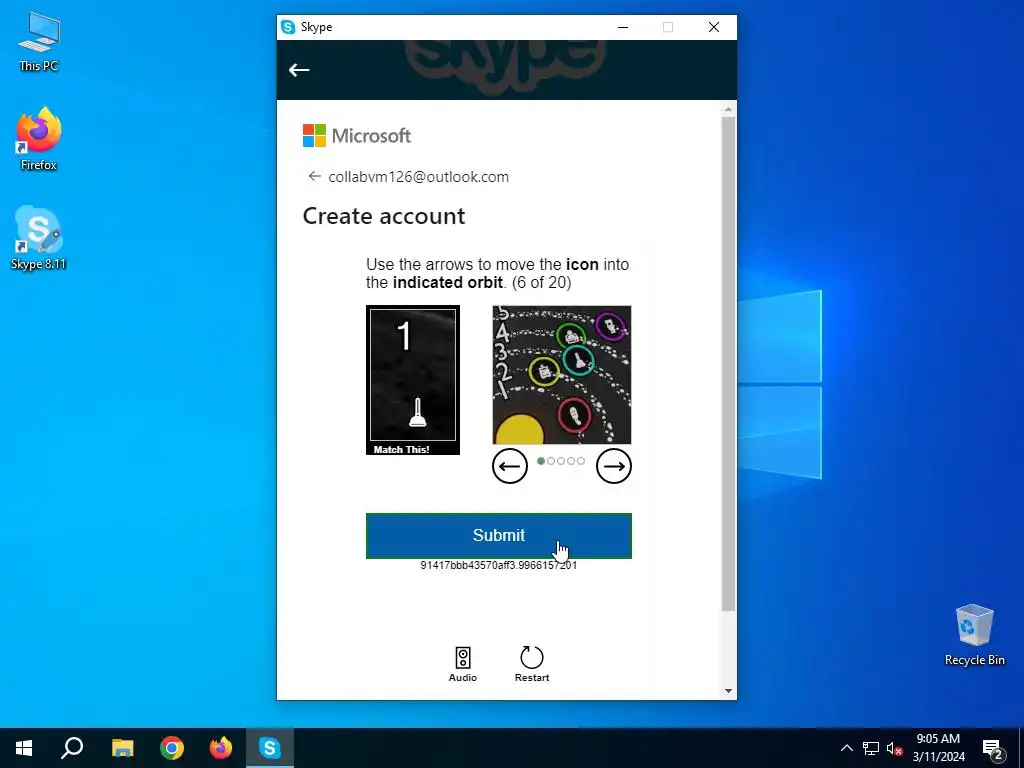Show hidden system tray icons

846,748
